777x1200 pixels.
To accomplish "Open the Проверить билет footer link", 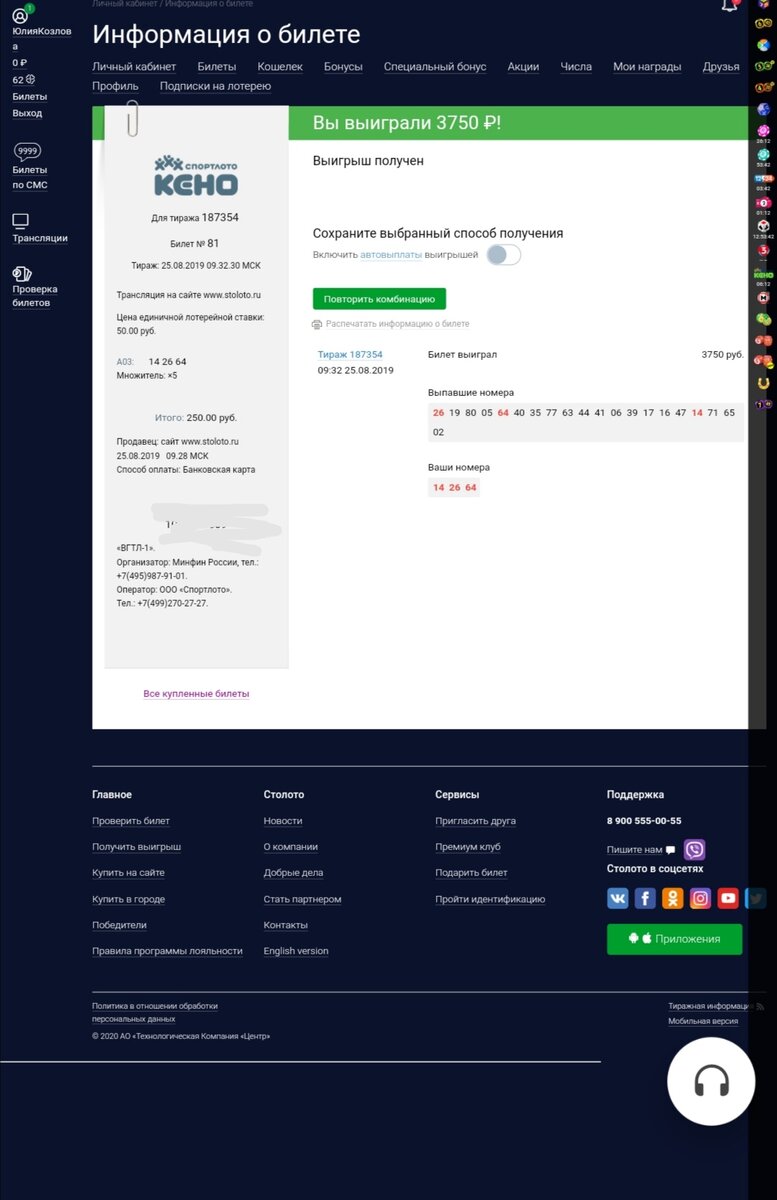I will pyautogui.click(x=131, y=821).
